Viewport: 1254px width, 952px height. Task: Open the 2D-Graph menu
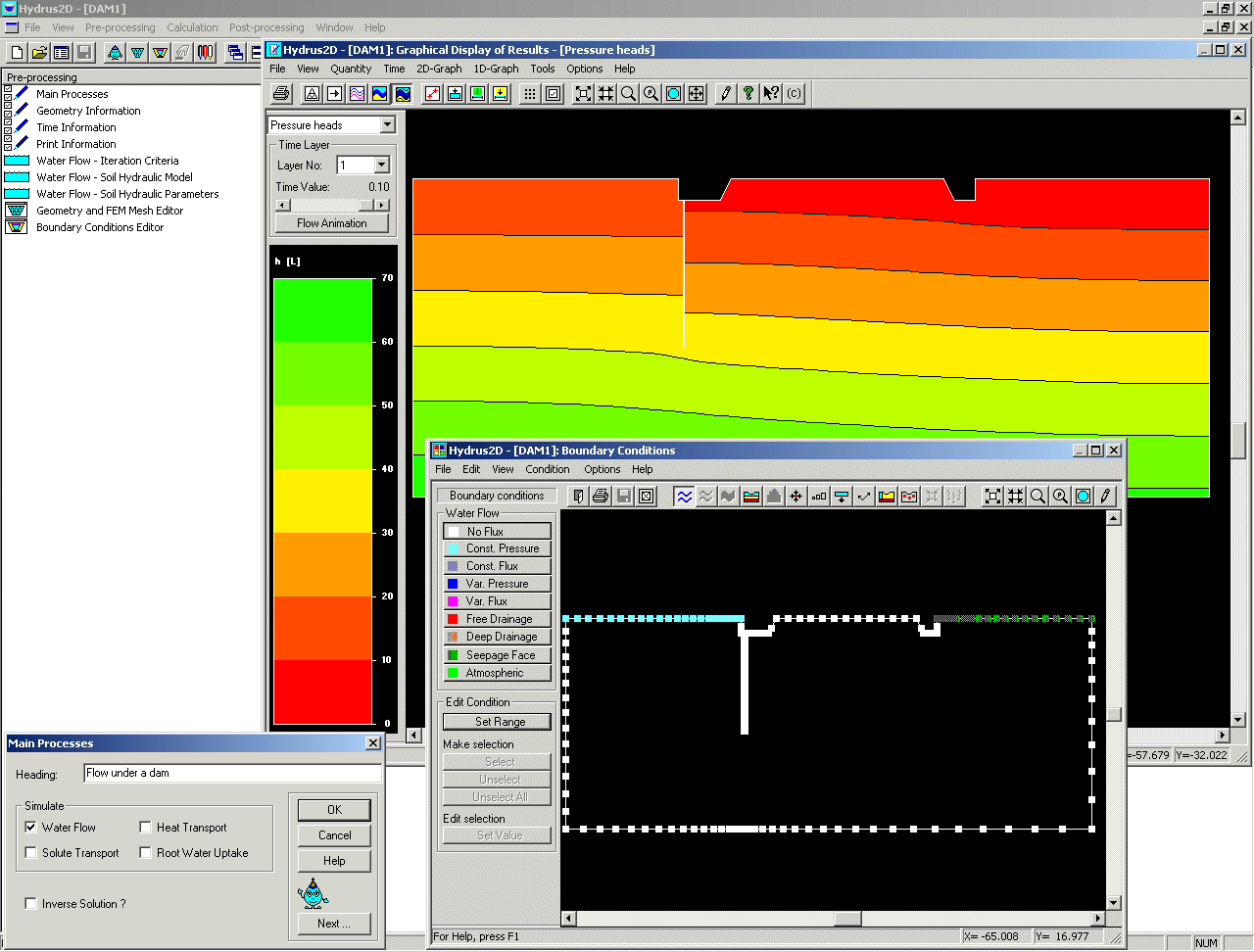pos(439,69)
